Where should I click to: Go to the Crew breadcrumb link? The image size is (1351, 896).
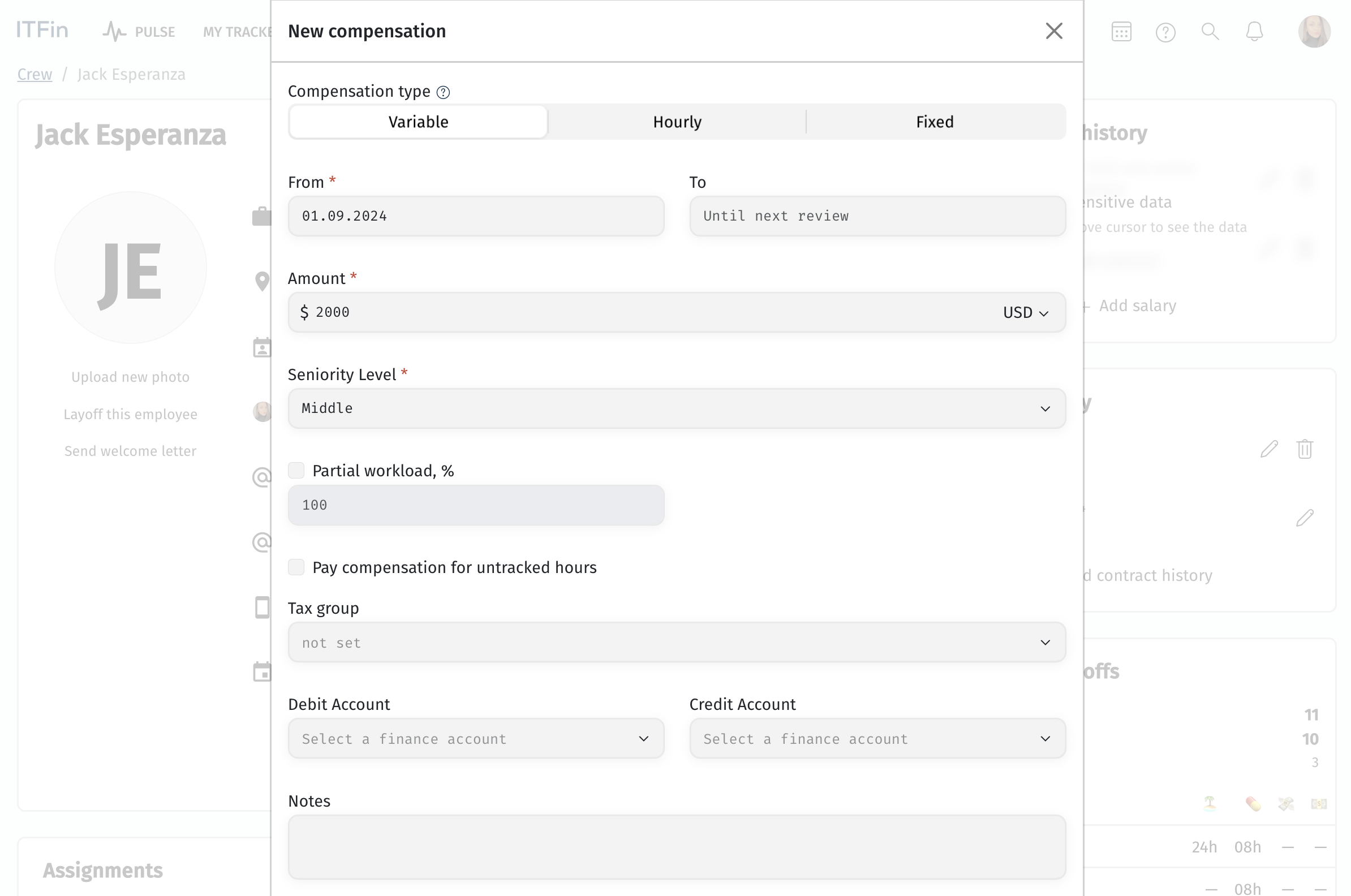(x=35, y=74)
